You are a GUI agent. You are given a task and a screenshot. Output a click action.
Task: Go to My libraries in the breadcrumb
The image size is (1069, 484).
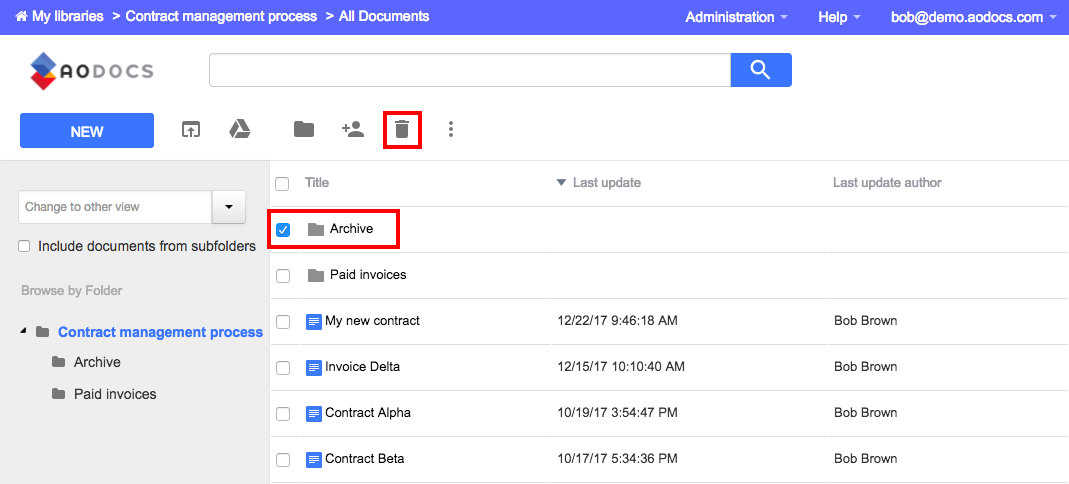(x=67, y=16)
